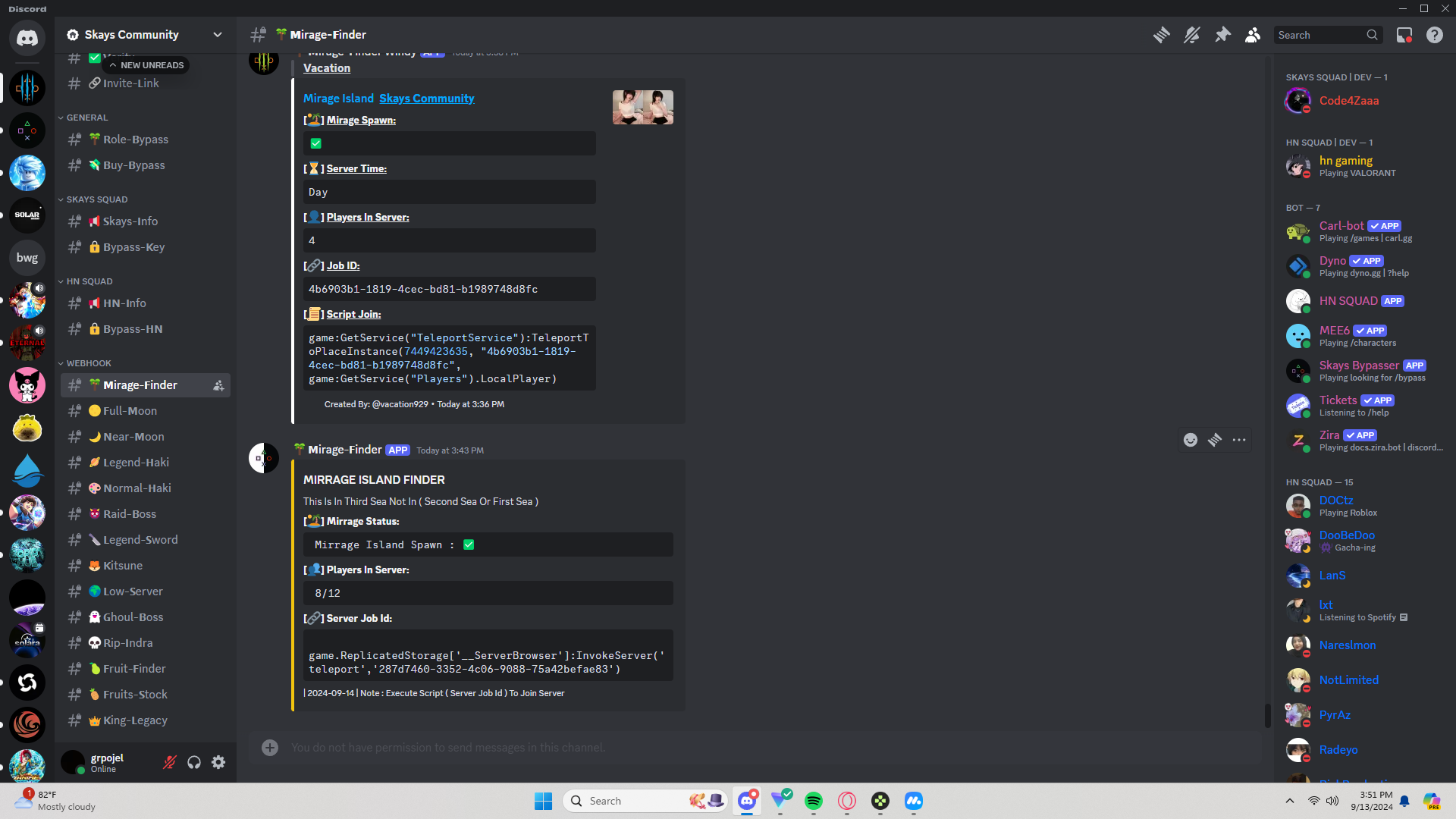Click the plus attachment button in message bar

pos(270,748)
